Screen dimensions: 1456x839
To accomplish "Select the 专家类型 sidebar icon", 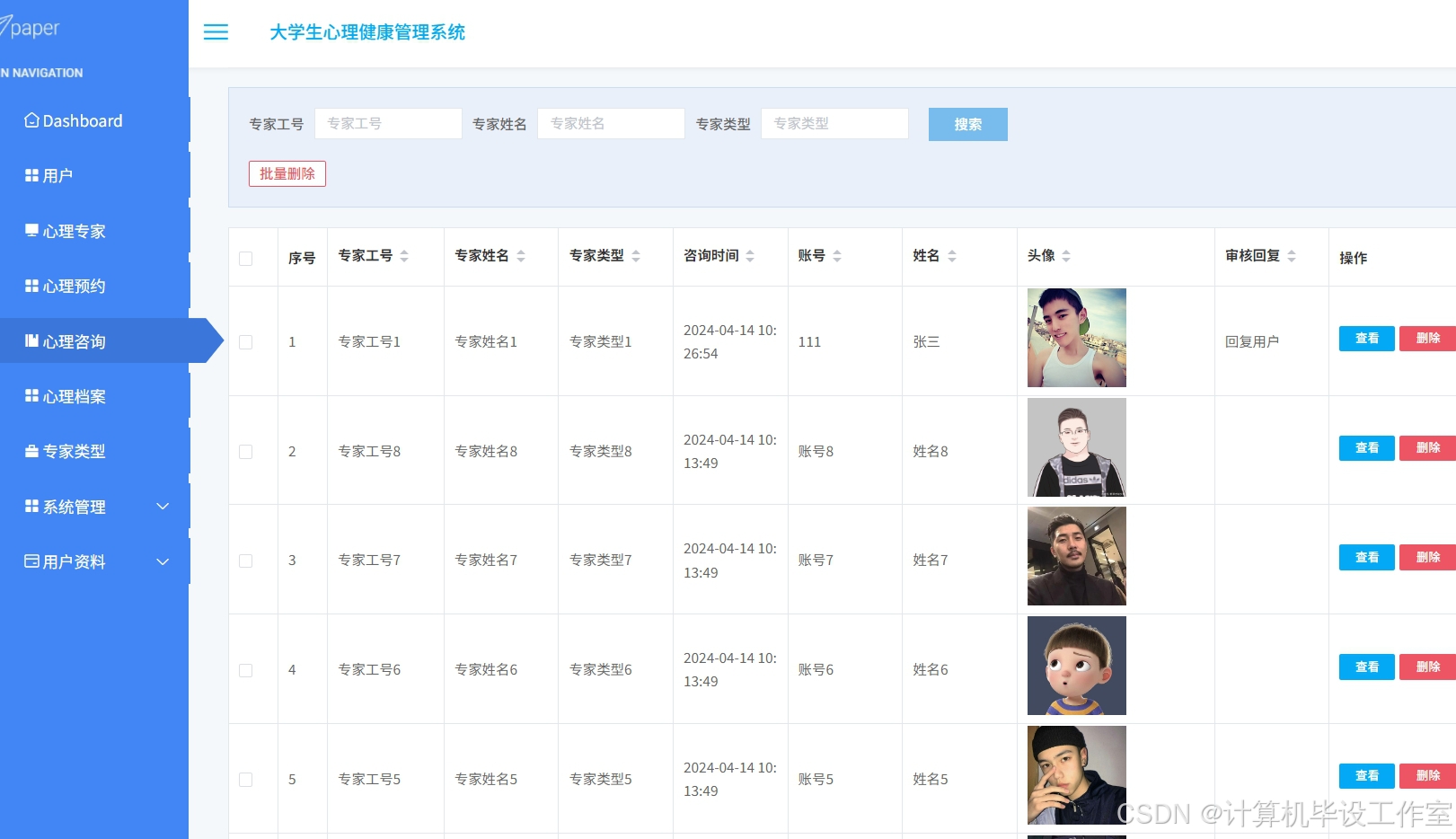I will point(30,451).
